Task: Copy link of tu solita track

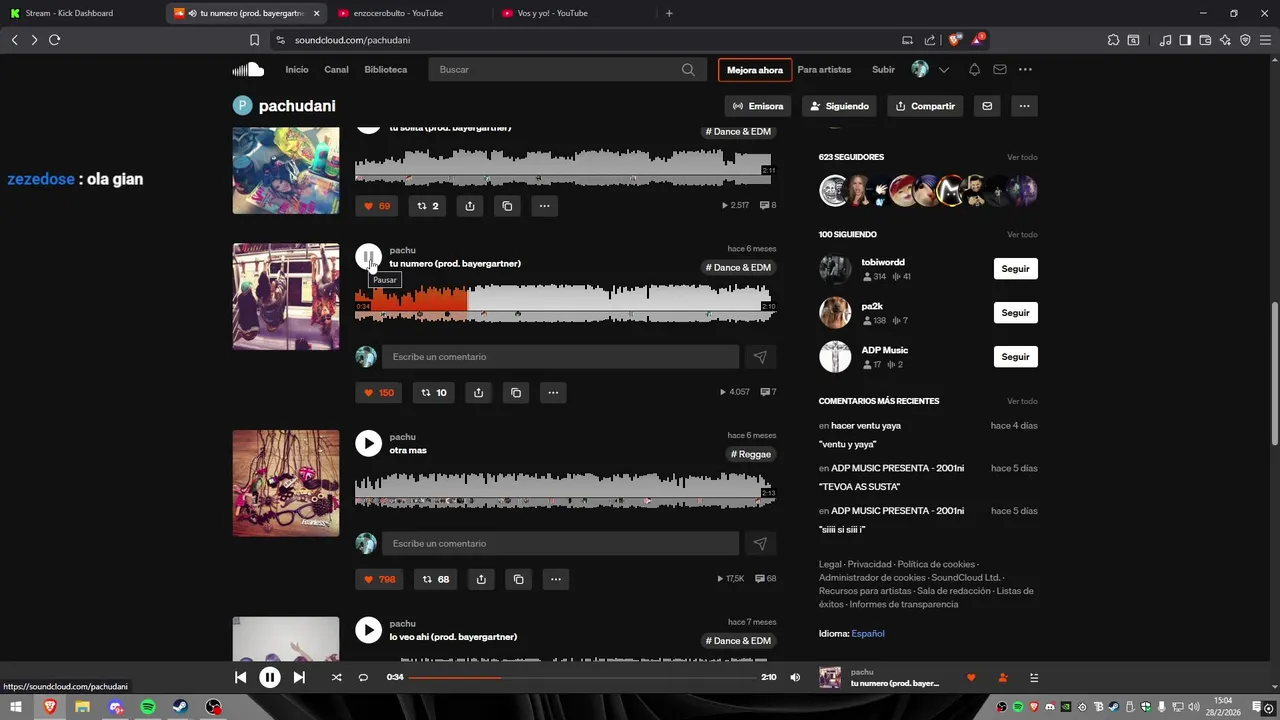Action: 507,206
